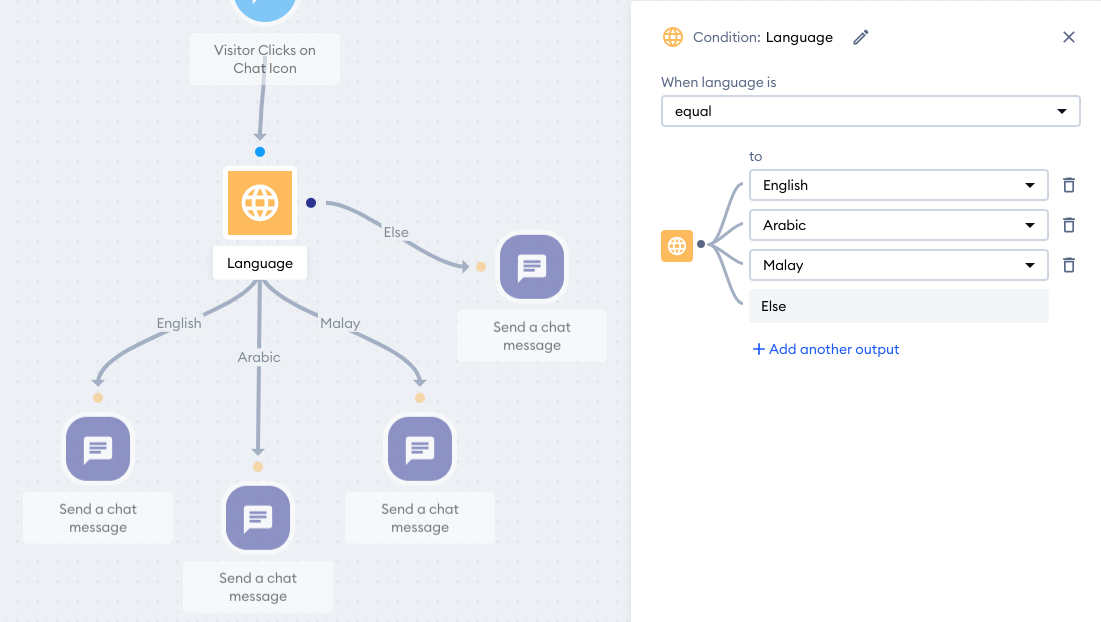Viewport: 1101px width, 622px height.
Task: Edit condition name with pencil icon
Action: 861,37
